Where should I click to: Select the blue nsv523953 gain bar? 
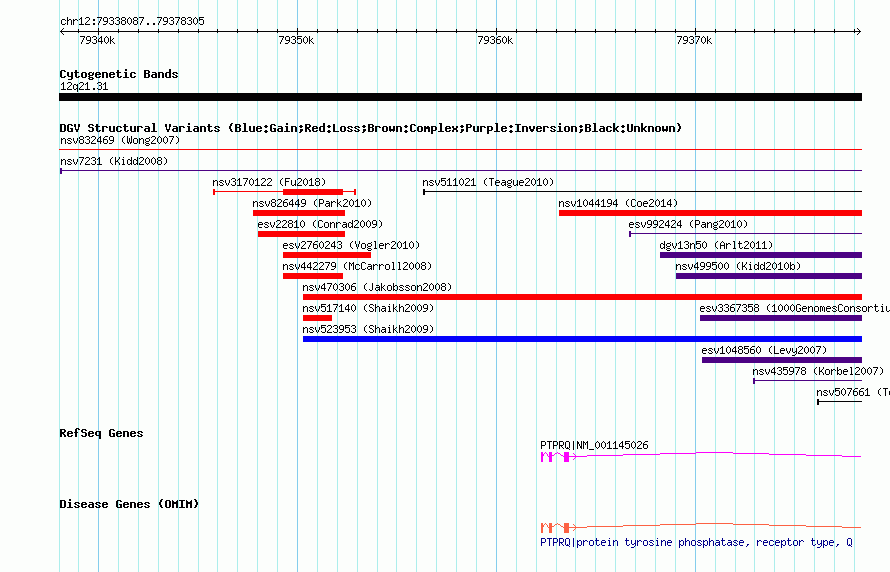(582, 339)
